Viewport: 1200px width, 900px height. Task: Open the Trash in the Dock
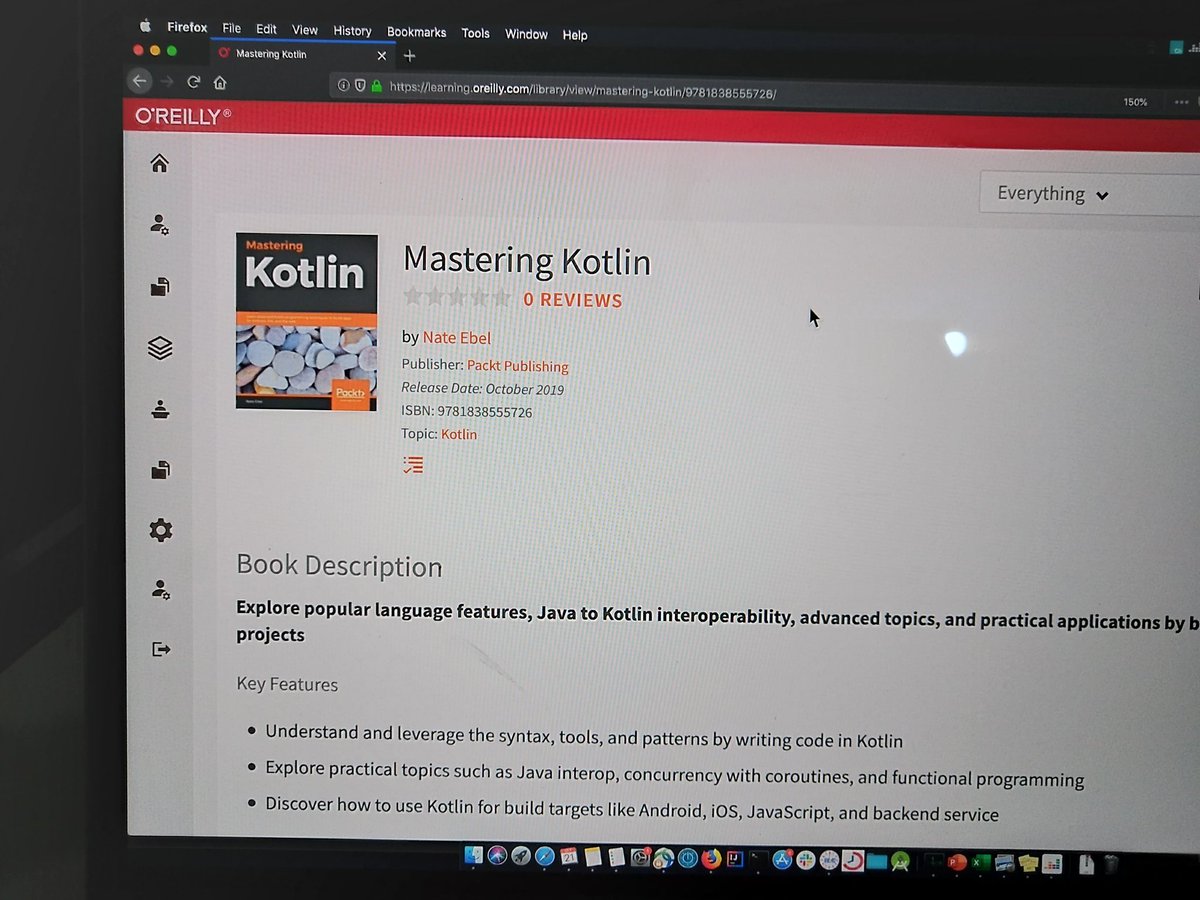click(x=1111, y=862)
